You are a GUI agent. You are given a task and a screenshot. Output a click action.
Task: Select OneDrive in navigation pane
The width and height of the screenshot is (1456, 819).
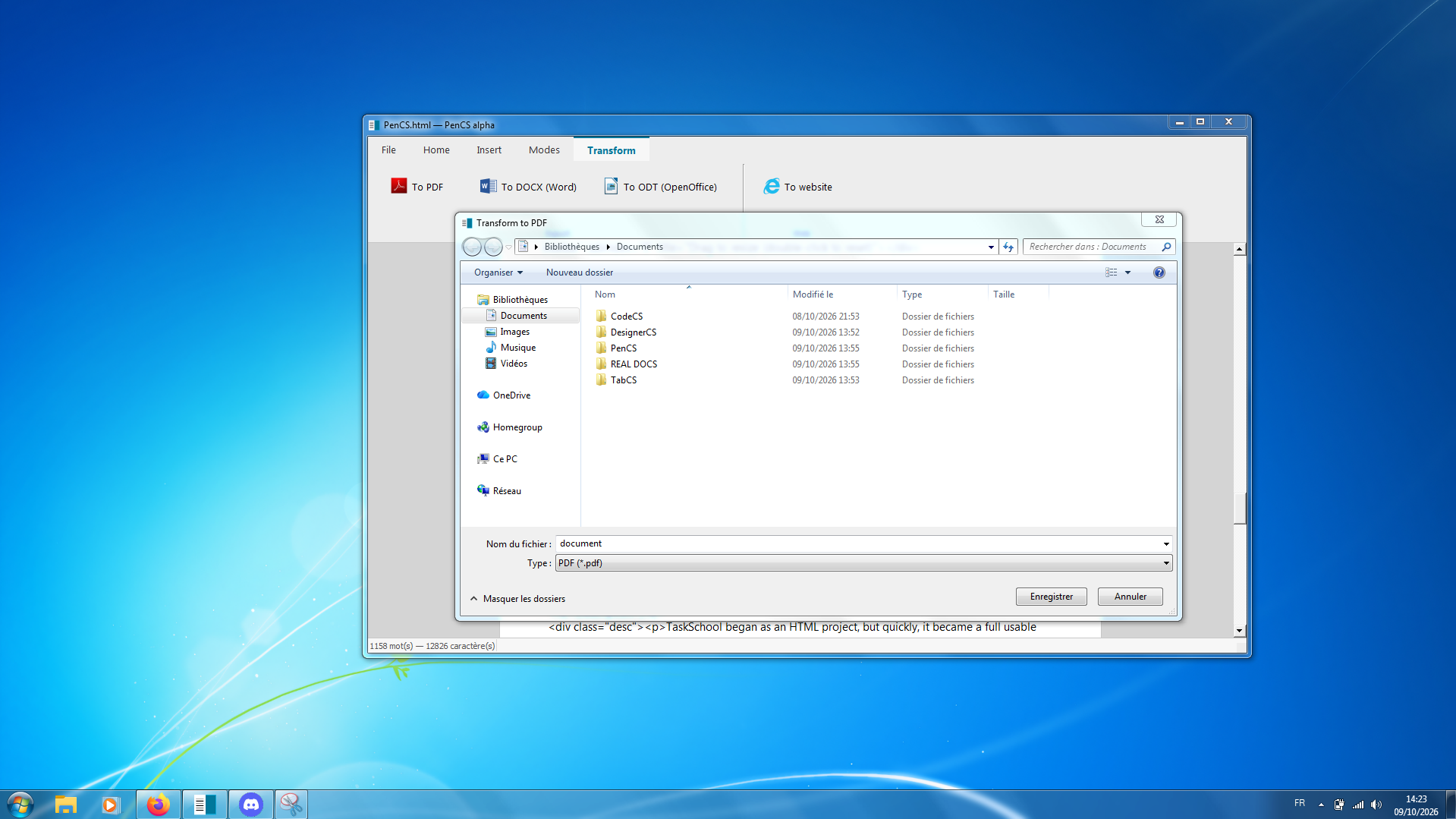[511, 395]
